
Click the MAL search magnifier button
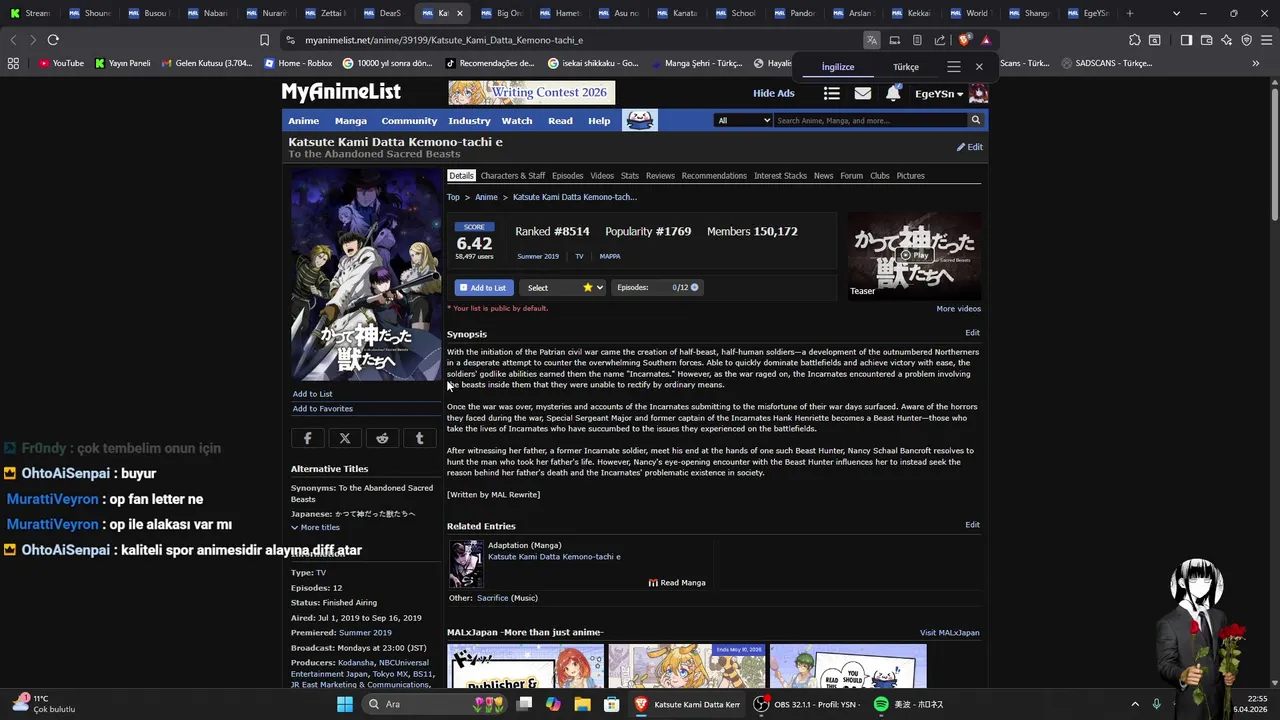coord(976,120)
